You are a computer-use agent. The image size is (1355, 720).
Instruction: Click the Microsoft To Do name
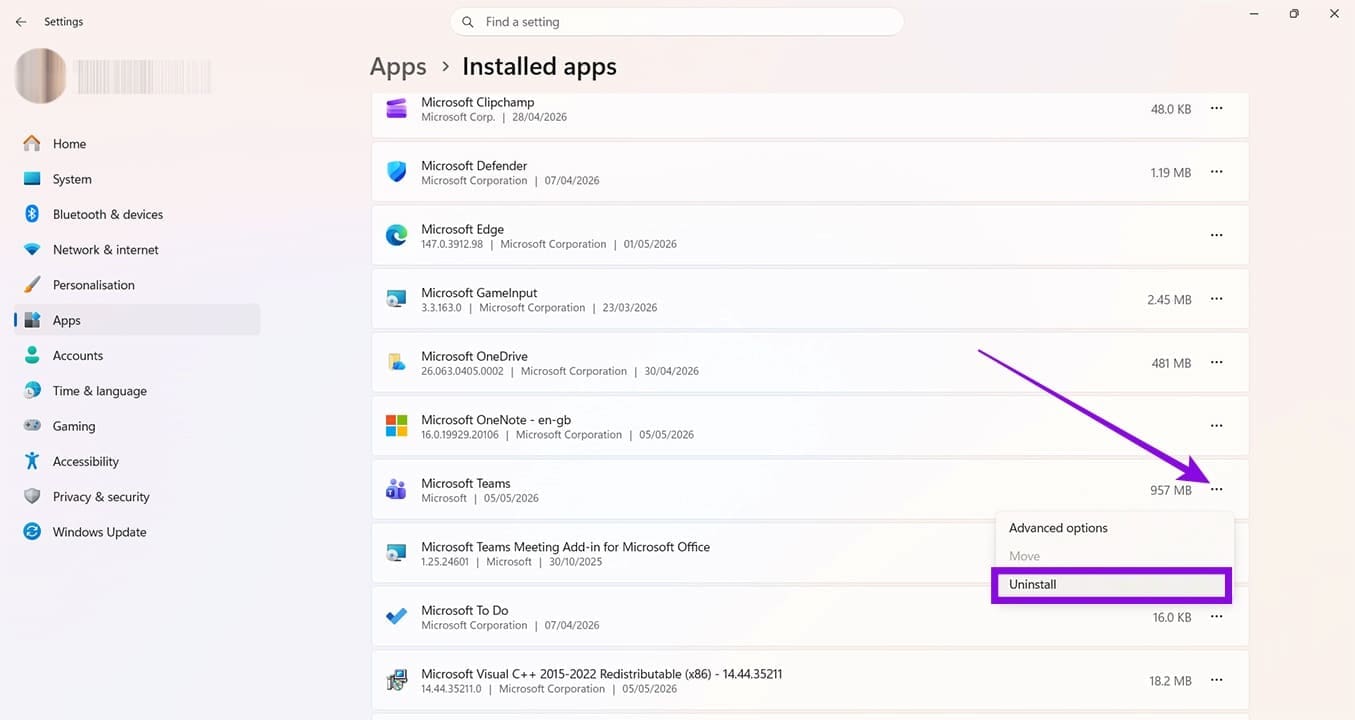coord(465,610)
